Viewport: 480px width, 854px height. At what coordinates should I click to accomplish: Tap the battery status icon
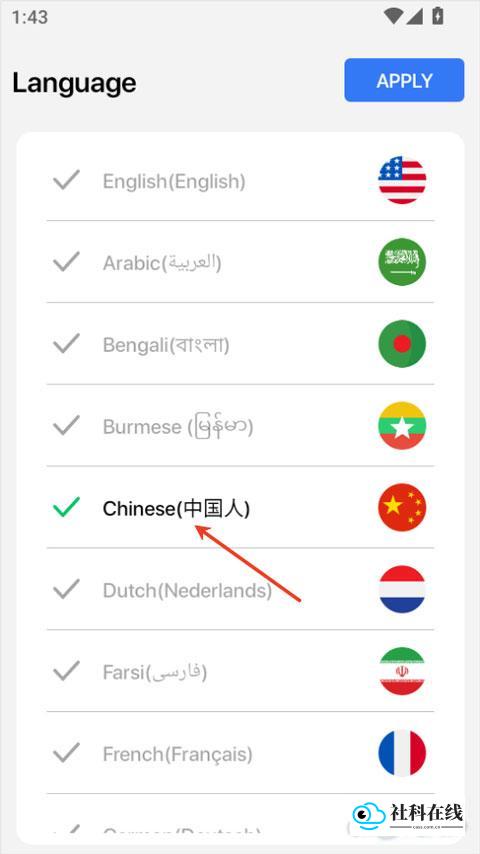(x=438, y=16)
